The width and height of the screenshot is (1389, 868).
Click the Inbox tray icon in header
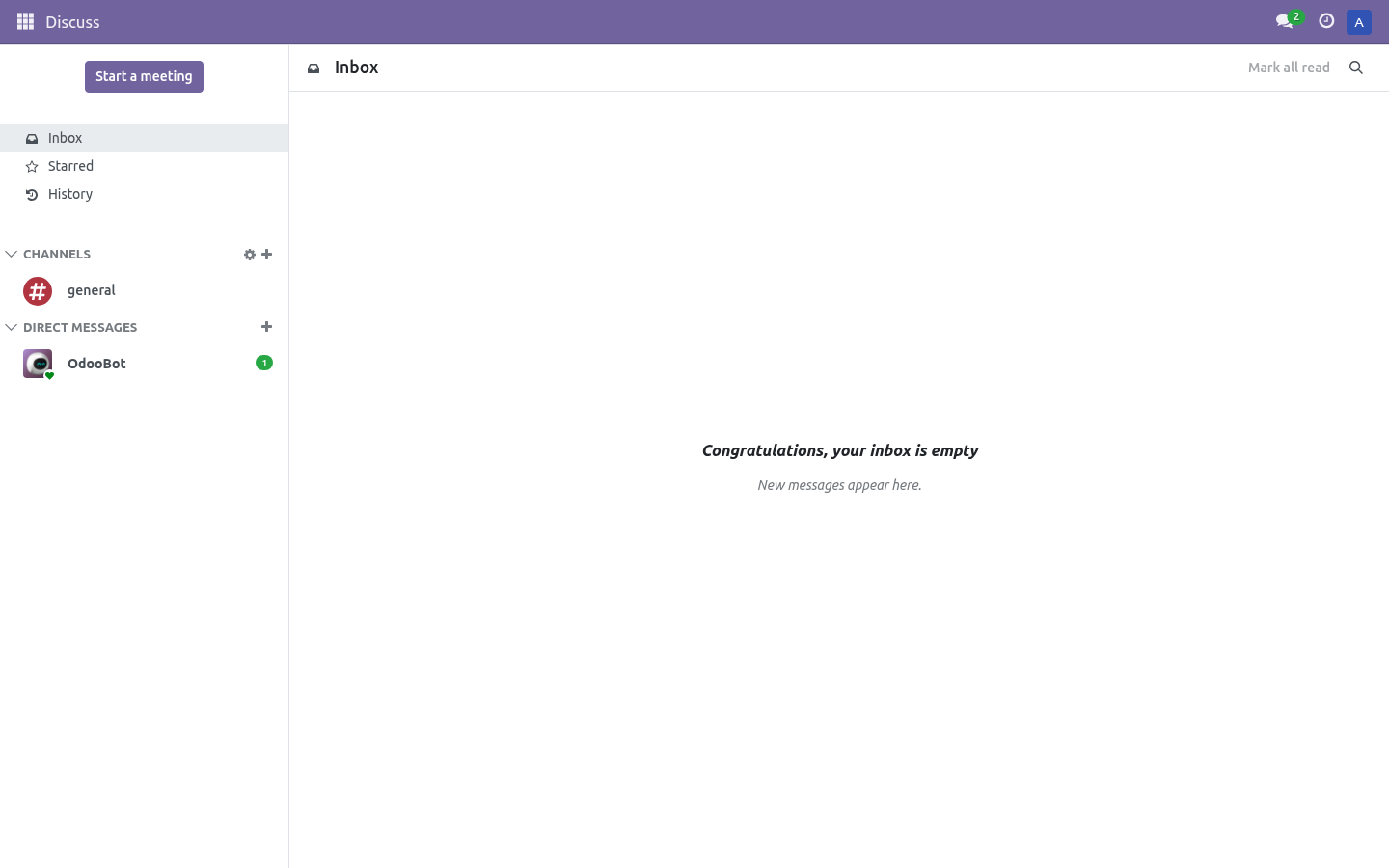[313, 68]
